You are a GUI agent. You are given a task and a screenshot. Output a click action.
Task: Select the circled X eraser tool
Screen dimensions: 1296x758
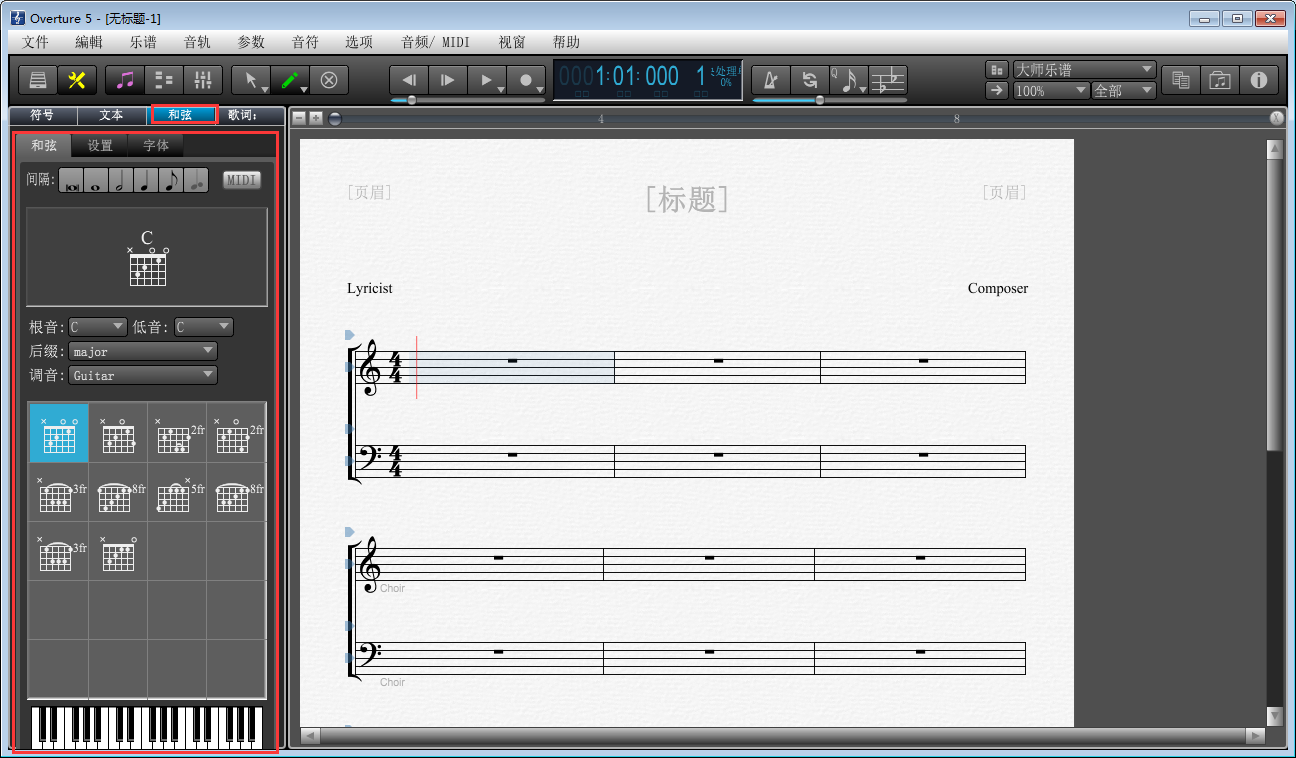329,80
